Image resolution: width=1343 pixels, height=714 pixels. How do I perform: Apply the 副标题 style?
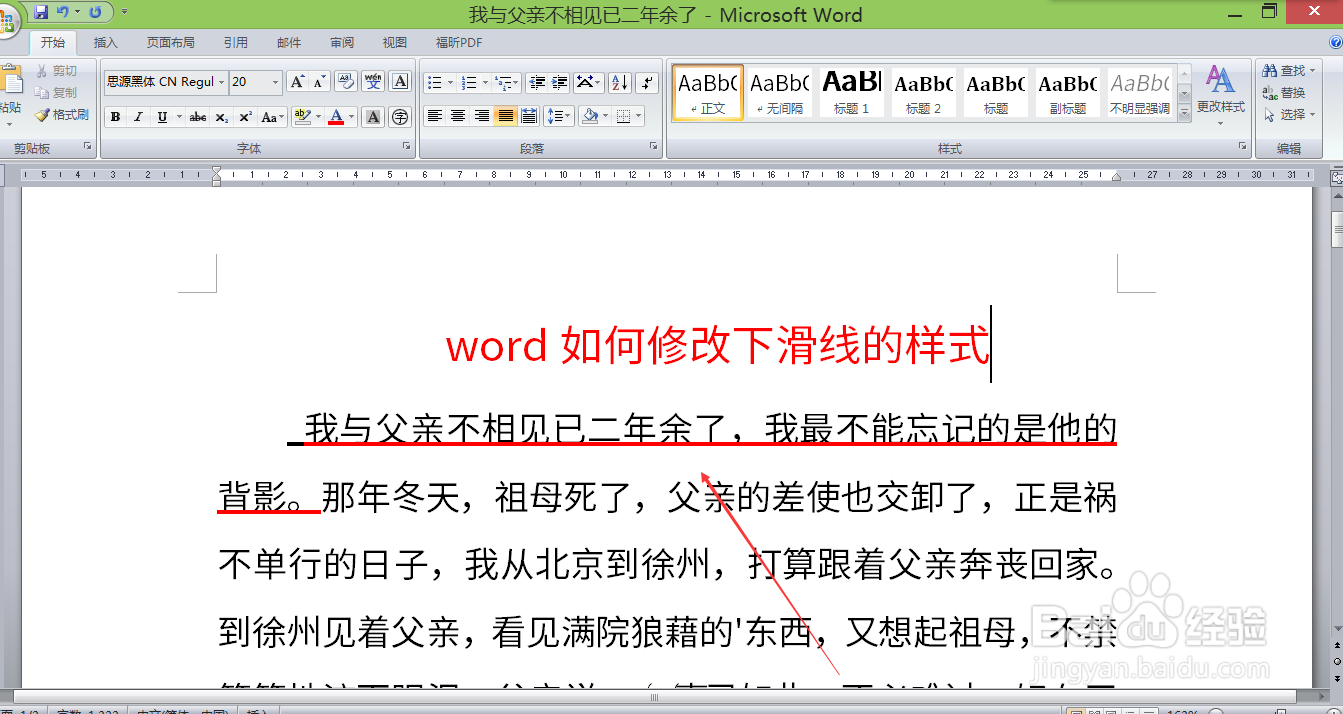(1068, 93)
